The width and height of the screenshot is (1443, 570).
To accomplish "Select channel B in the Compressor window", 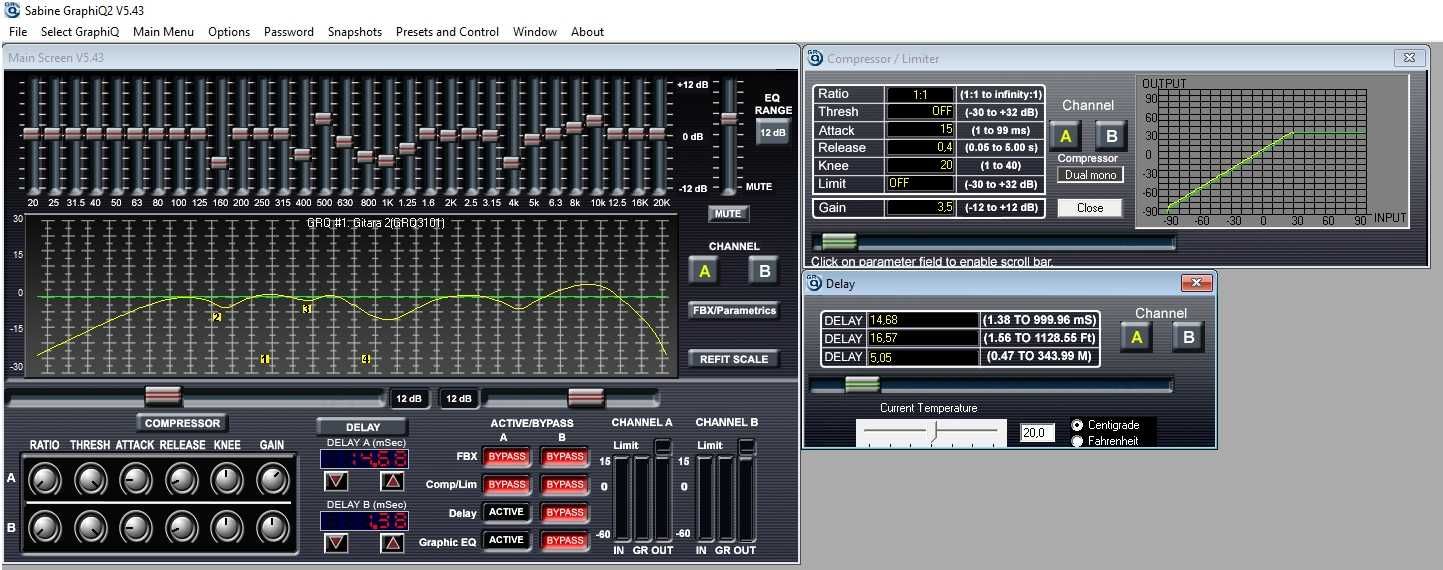I will [1110, 136].
